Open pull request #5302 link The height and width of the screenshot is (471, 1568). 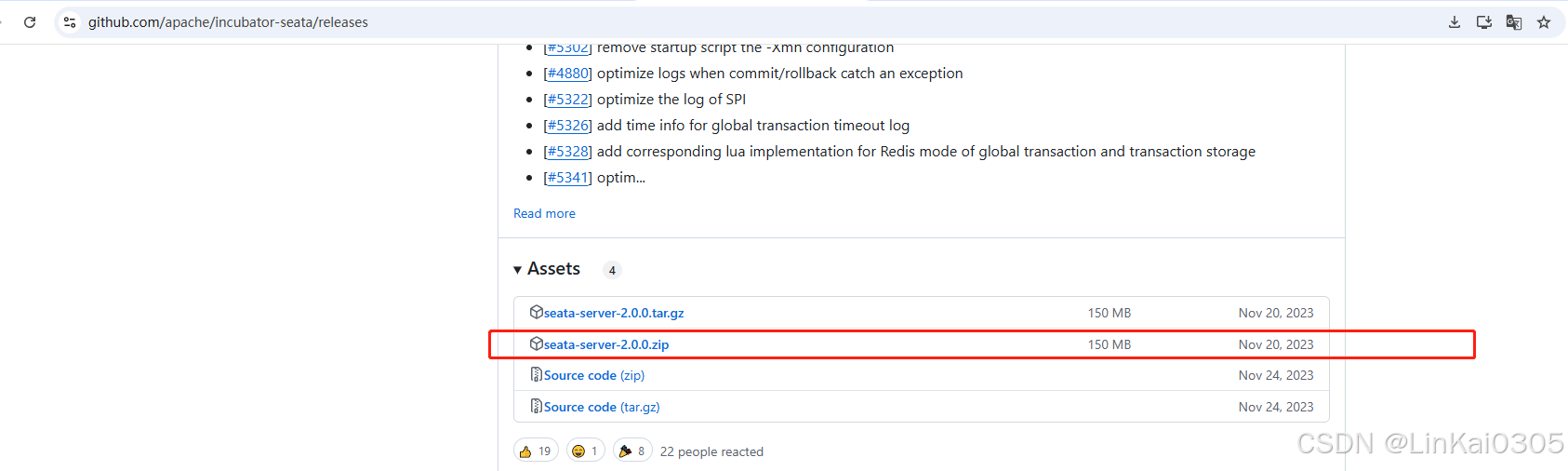coord(567,47)
